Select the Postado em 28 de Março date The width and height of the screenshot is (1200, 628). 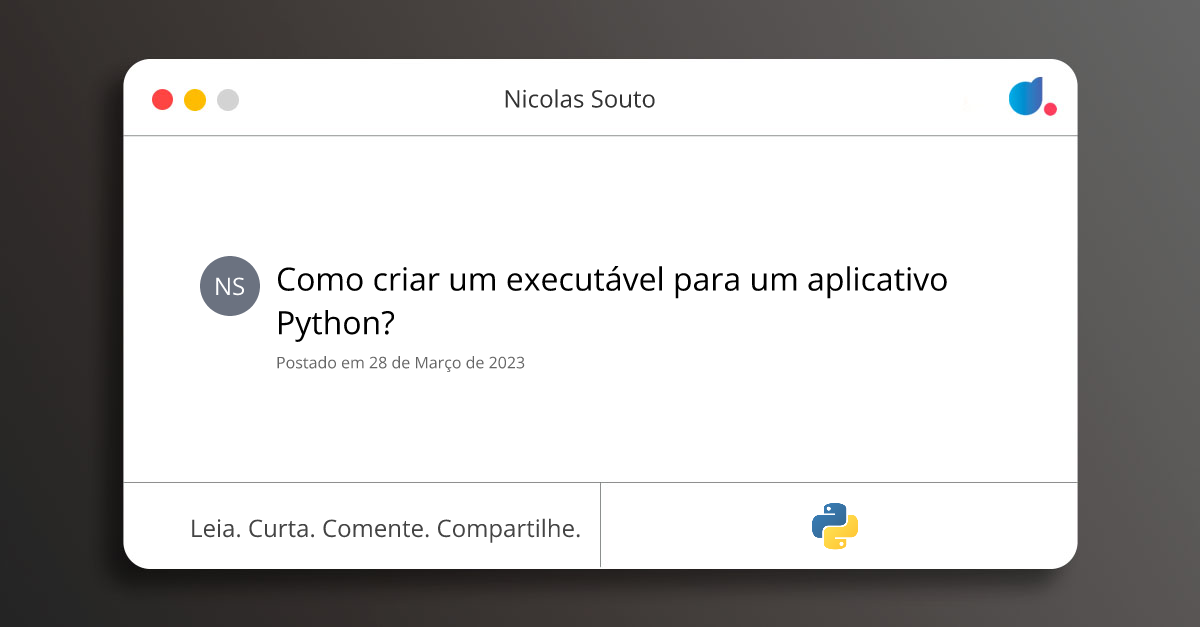pos(400,363)
